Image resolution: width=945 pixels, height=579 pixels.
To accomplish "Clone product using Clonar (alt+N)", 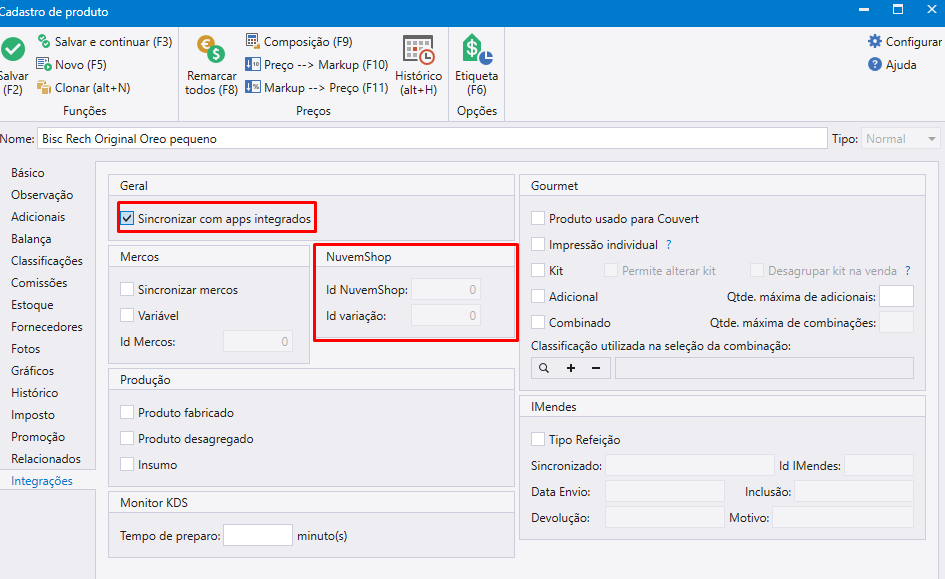I will coord(83,87).
